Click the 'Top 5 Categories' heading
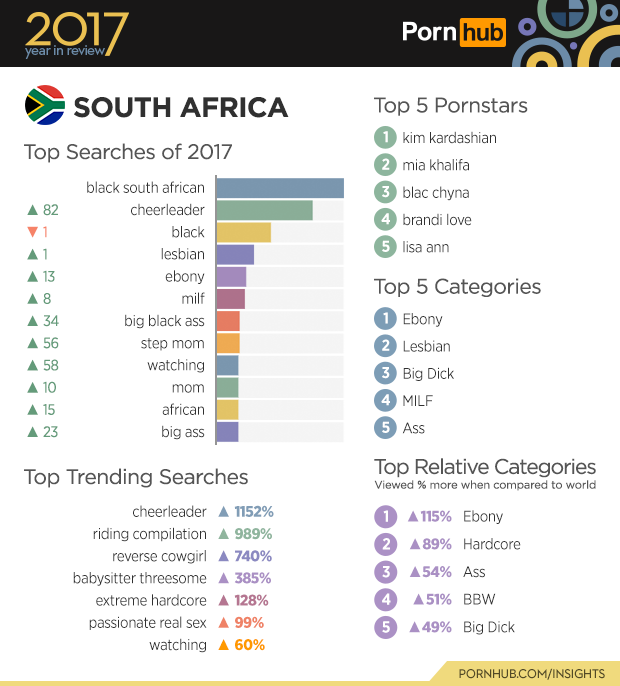 point(457,287)
